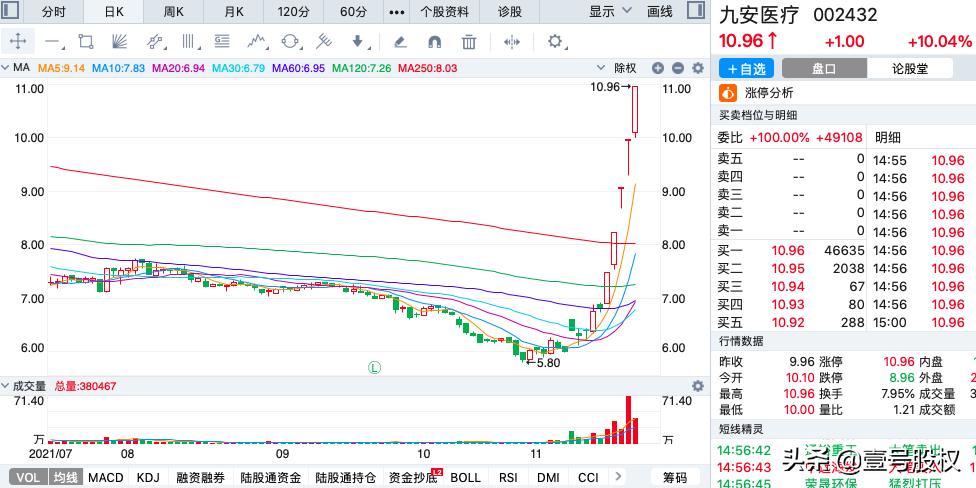Switch to the 日K tab
The width and height of the screenshot is (976, 488).
(114, 11)
